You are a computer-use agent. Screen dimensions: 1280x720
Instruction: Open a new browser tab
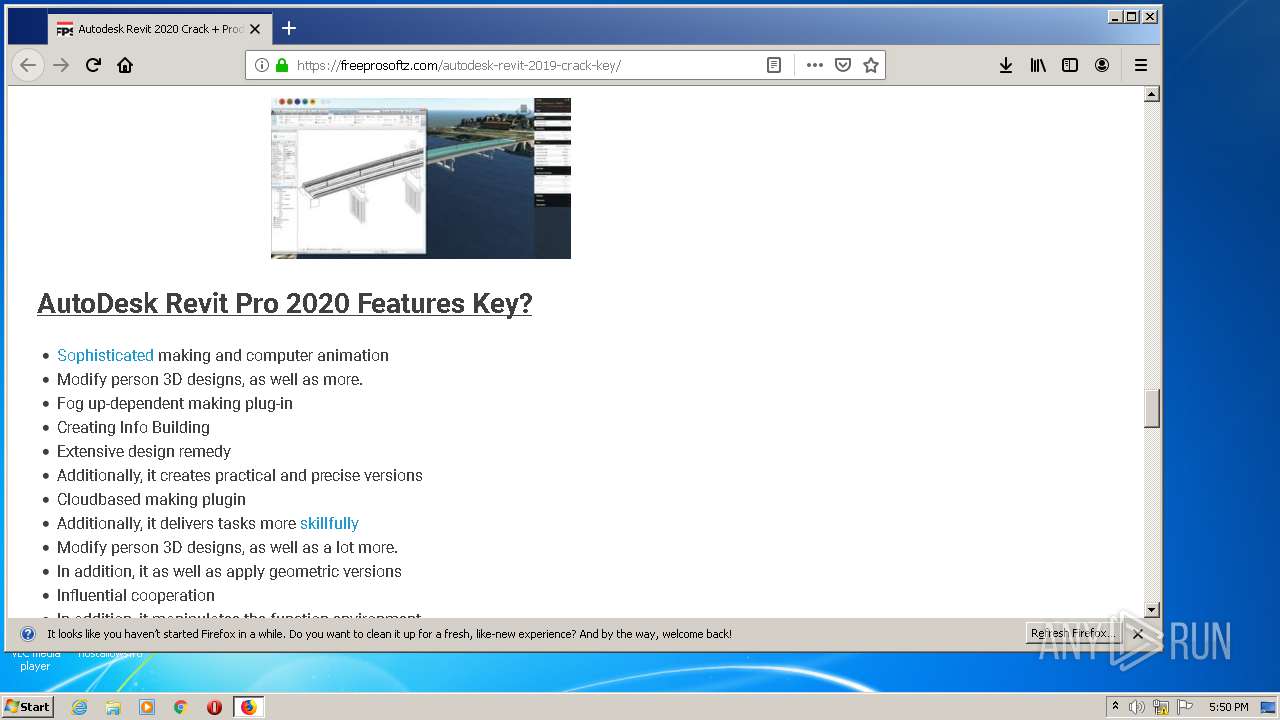click(289, 28)
